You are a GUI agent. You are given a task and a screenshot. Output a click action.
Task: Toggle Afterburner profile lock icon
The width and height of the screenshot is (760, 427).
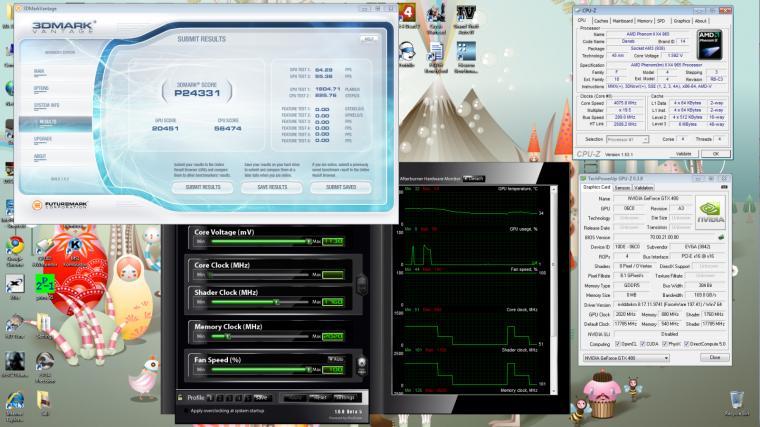point(180,397)
